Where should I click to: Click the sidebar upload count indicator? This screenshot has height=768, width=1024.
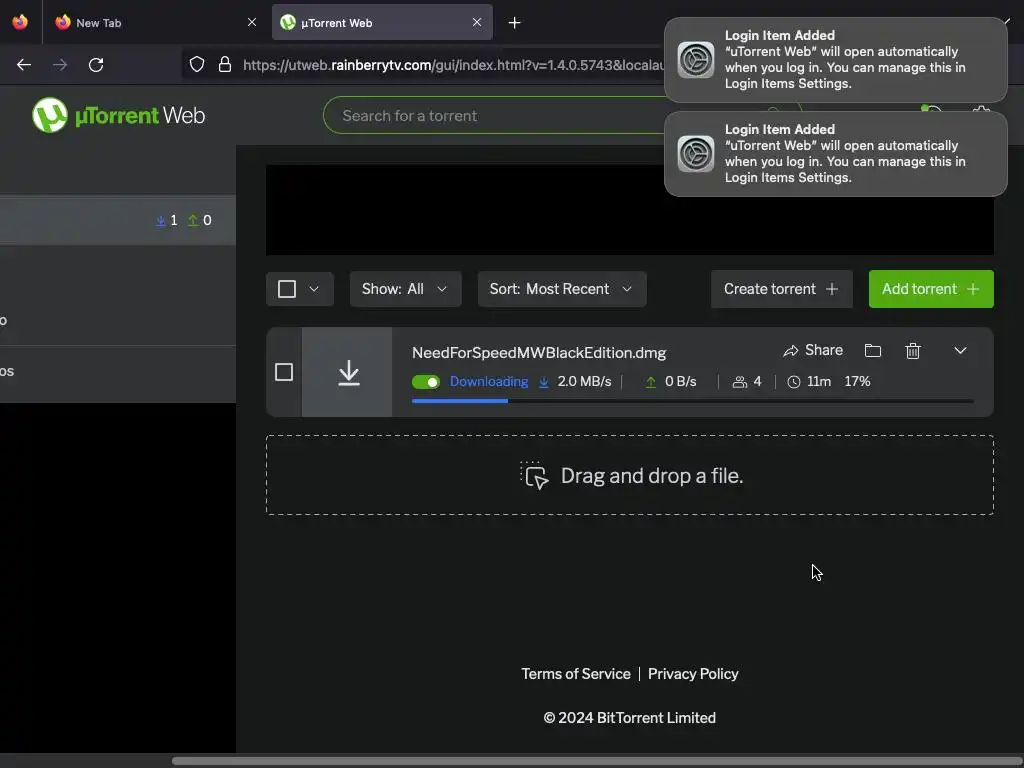200,221
